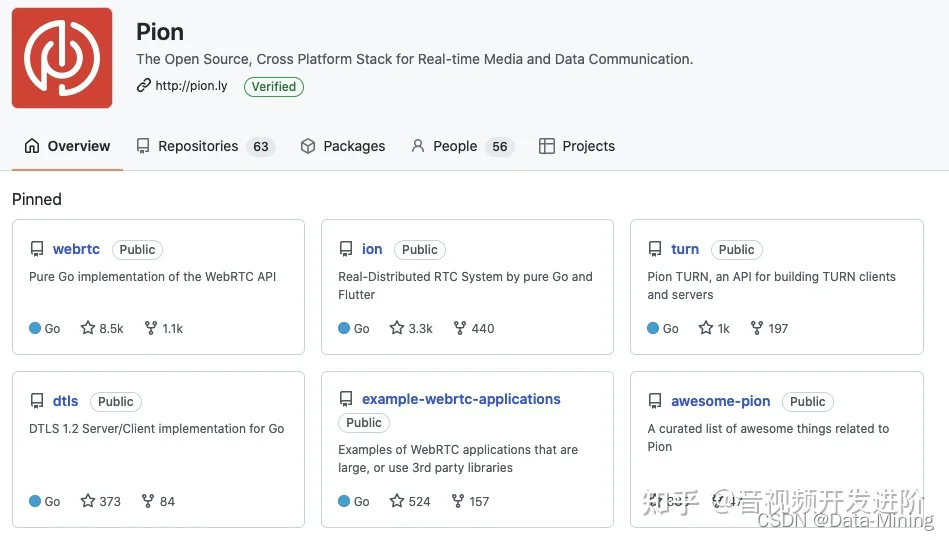The image size is (949, 540).
Task: Open the example-webrtc-applications repository
Action: pyautogui.click(x=461, y=399)
